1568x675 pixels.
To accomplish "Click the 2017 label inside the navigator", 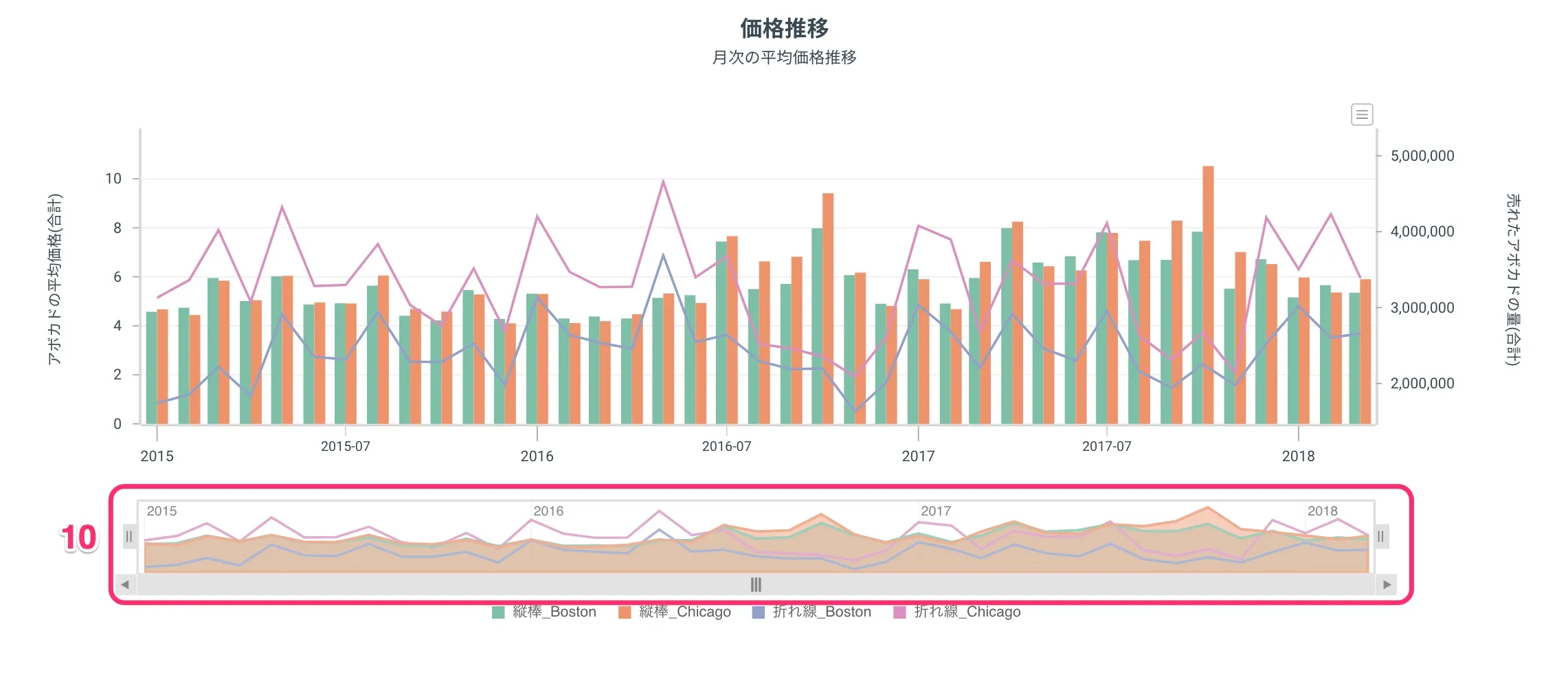I will tap(936, 511).
